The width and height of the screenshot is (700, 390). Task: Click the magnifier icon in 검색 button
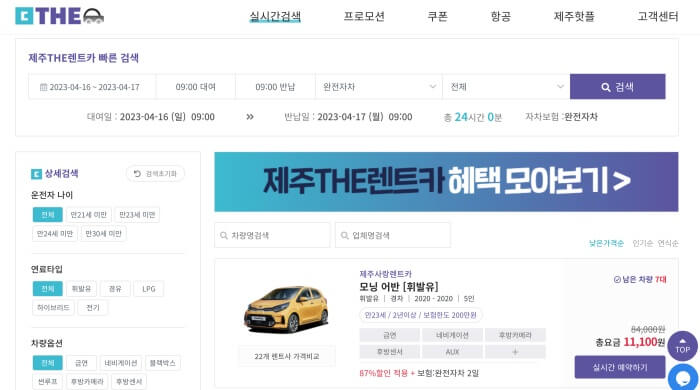click(605, 87)
